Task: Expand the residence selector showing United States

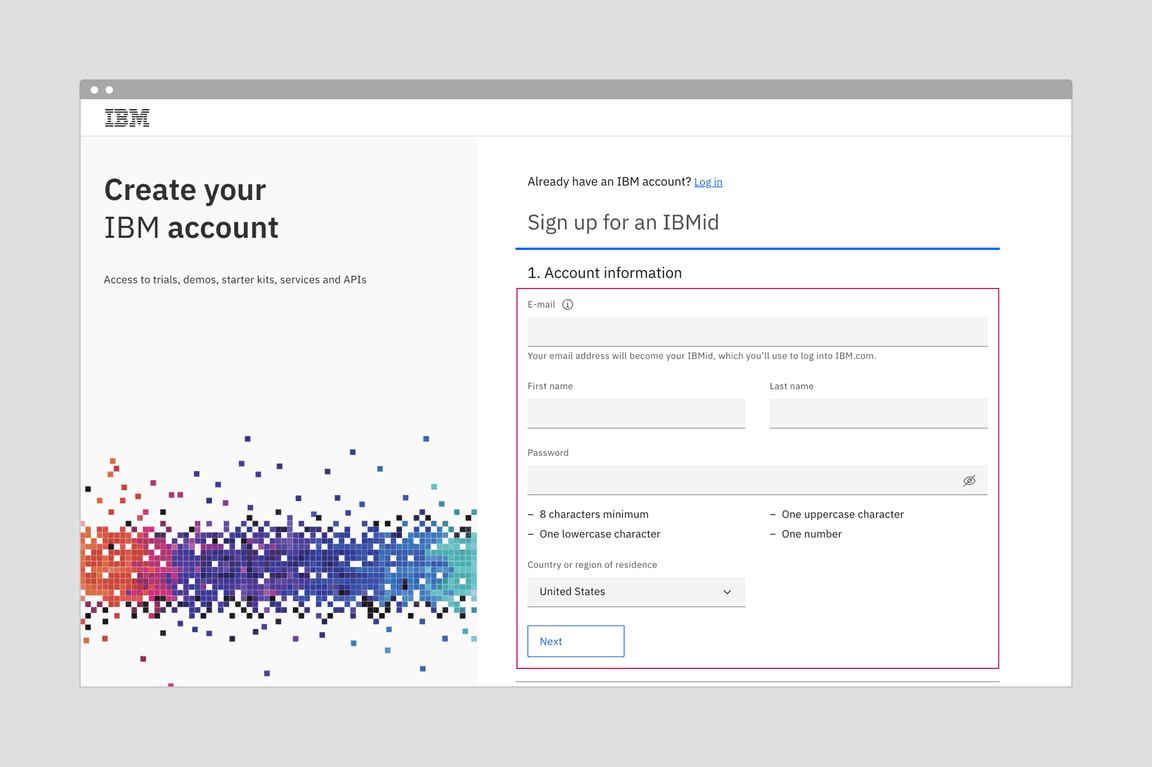Action: [636, 591]
